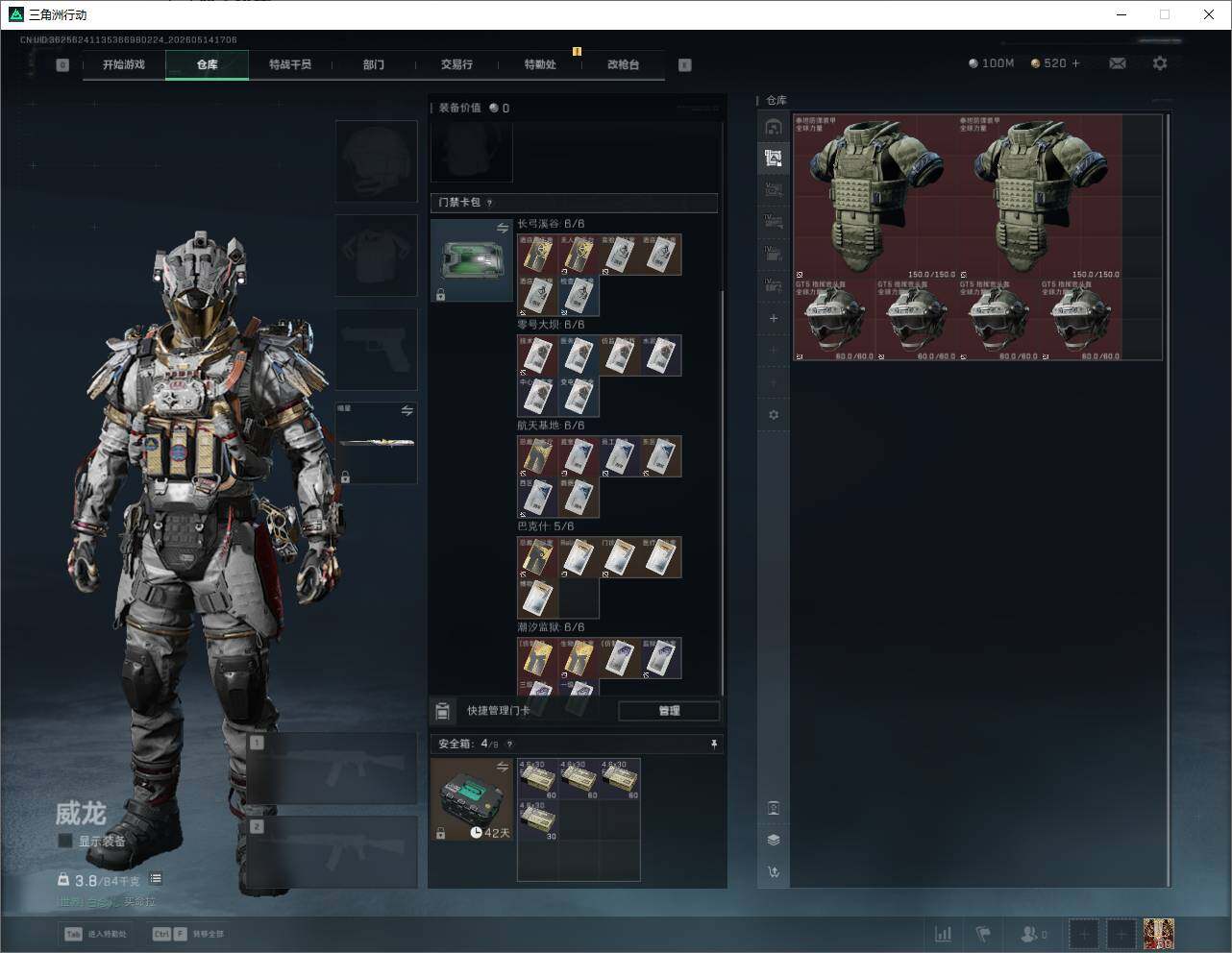The width and height of the screenshot is (1232, 953).
Task: Click the first squad plus slot
Action: [x=1084, y=934]
